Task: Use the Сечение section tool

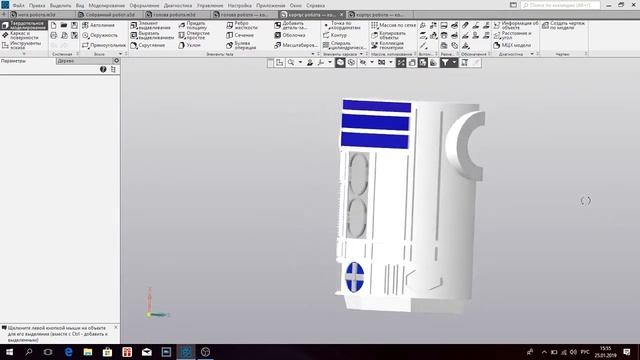Action: (x=240, y=36)
